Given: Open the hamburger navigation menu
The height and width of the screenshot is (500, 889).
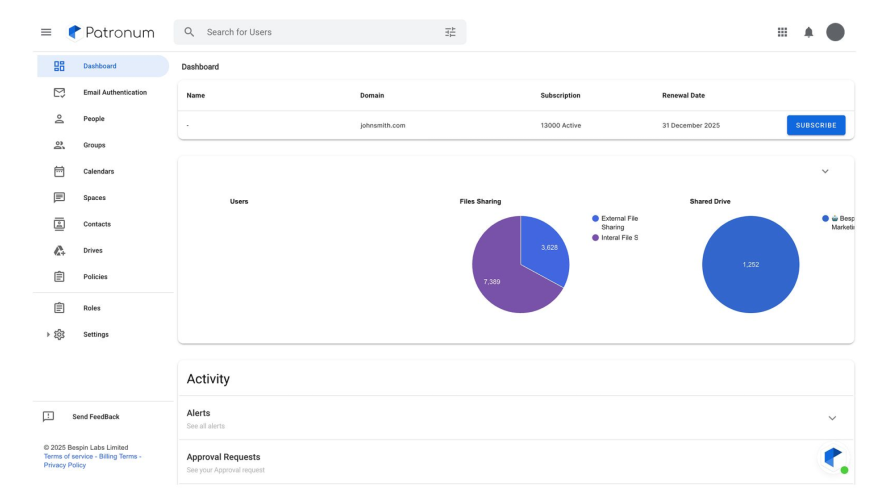Looking at the screenshot, I should pos(46,32).
